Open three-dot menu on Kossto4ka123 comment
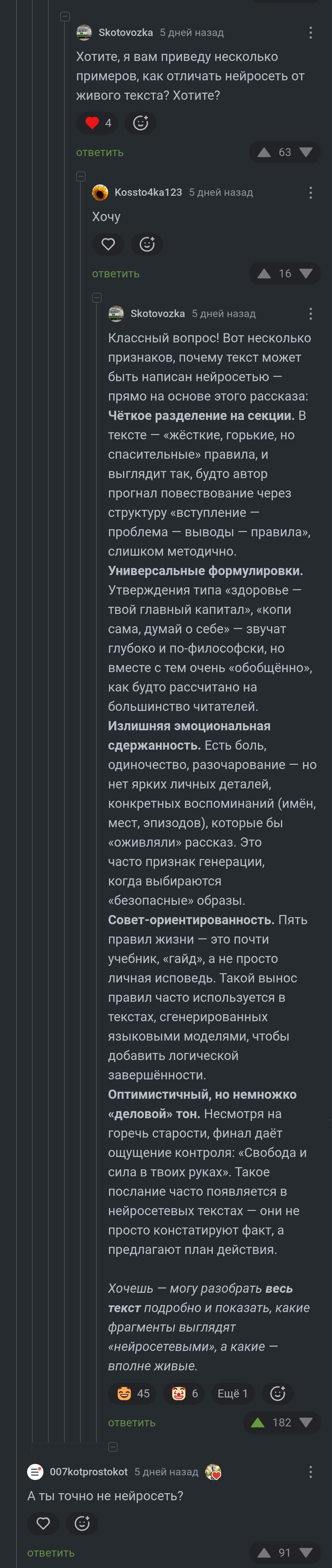This screenshot has height=1568, width=332. click(x=311, y=193)
